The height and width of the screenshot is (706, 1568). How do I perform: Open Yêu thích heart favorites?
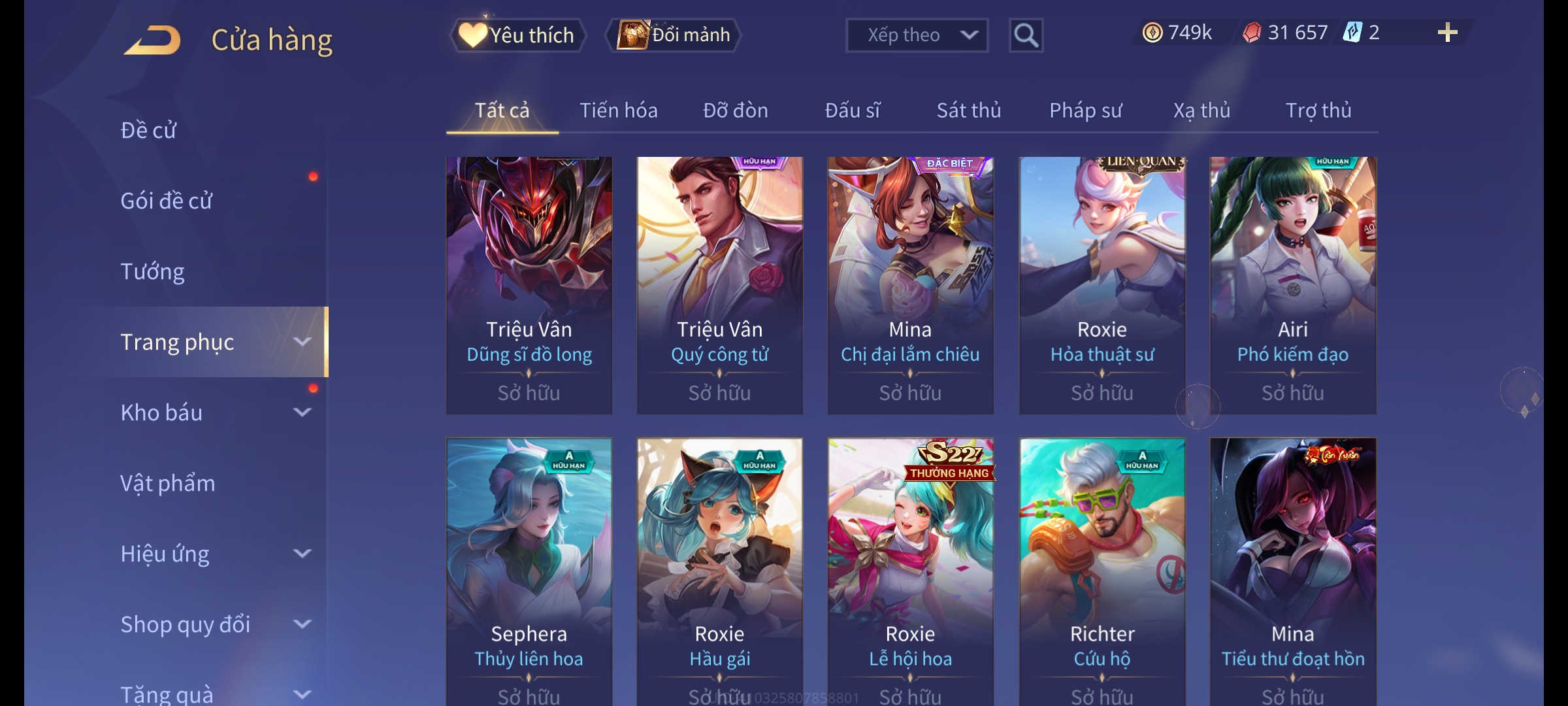pyautogui.click(x=517, y=35)
